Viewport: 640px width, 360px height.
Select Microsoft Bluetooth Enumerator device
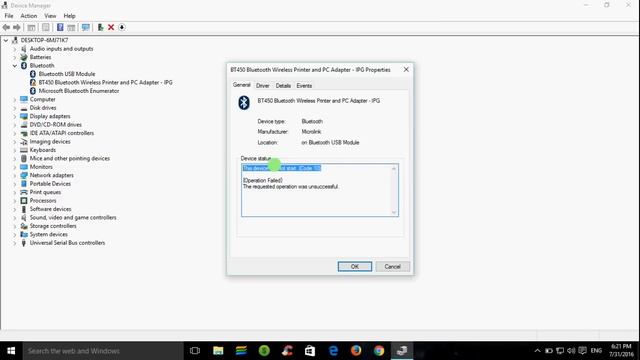(x=79, y=91)
